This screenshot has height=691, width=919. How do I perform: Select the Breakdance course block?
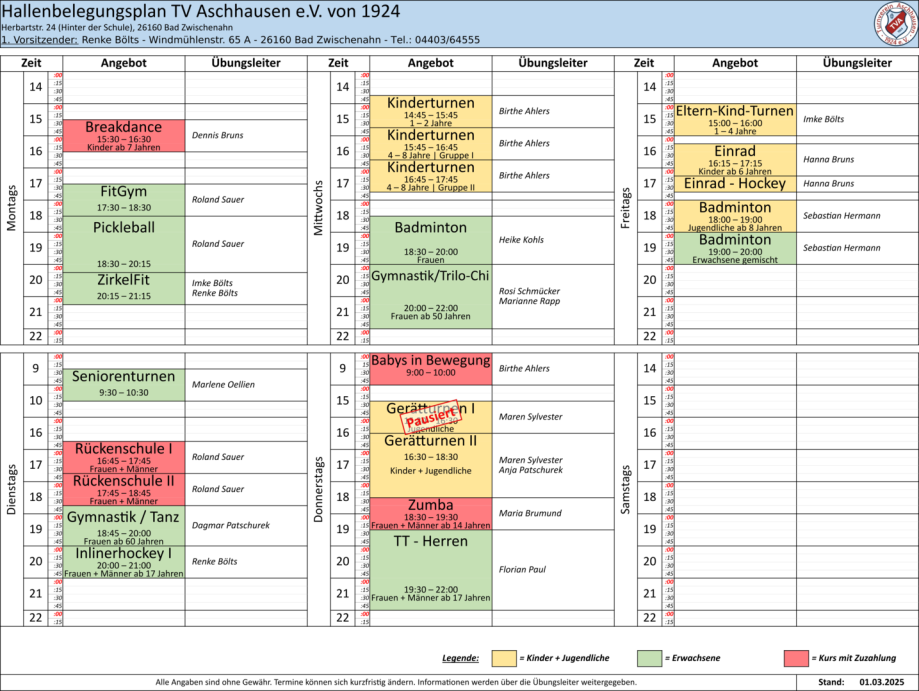click(x=123, y=135)
